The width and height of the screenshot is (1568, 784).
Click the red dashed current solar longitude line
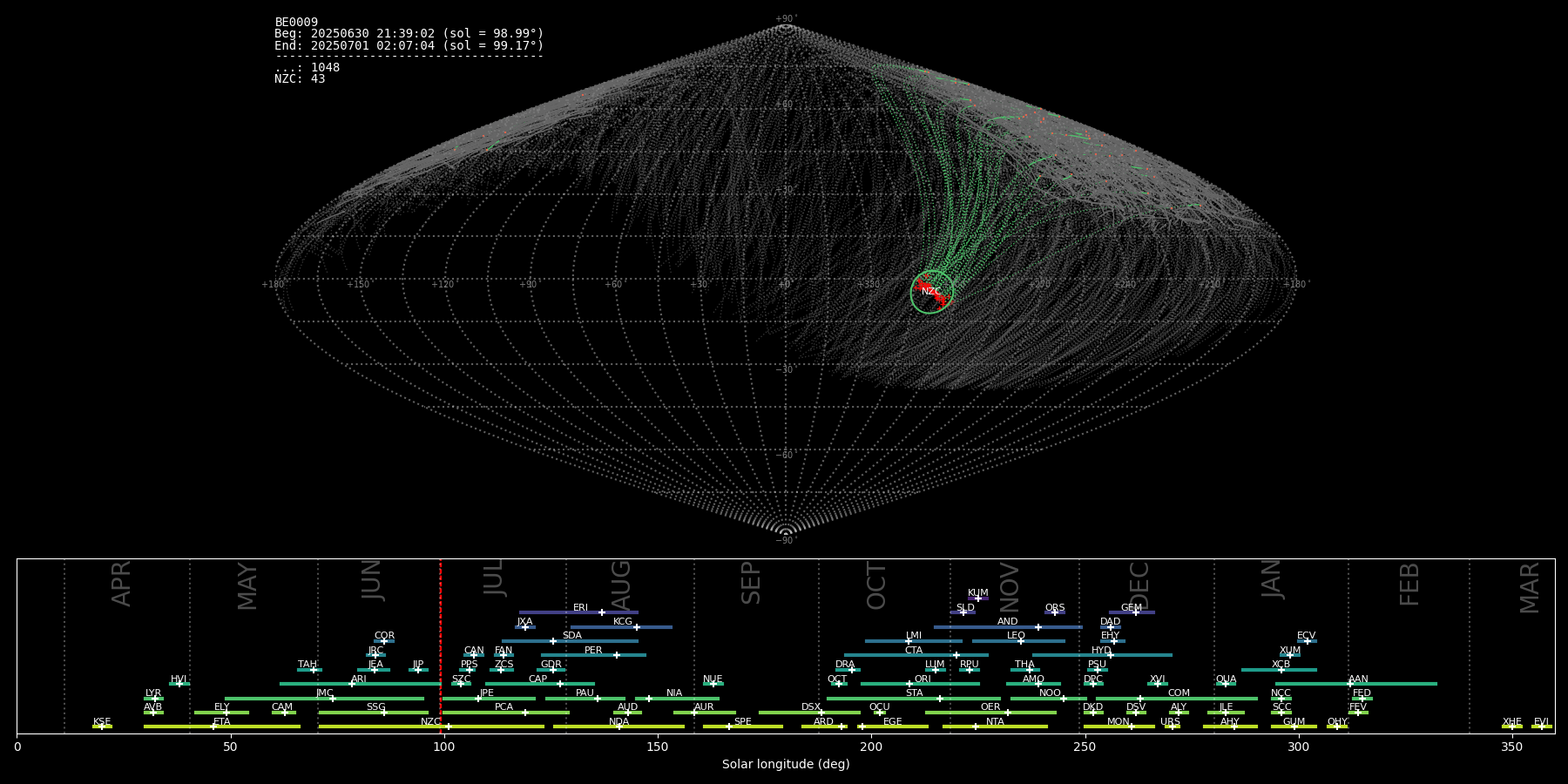441,645
